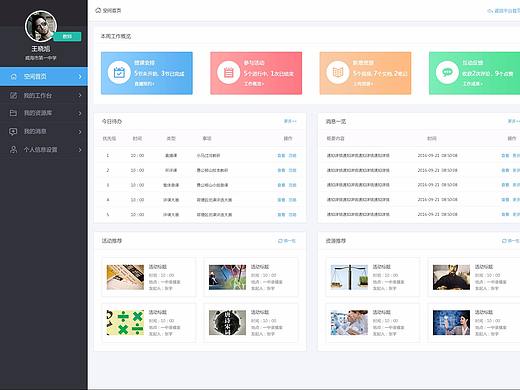Click the speech bubble icon on the green card
This screenshot has height=390, width=520.
(x=447, y=72)
